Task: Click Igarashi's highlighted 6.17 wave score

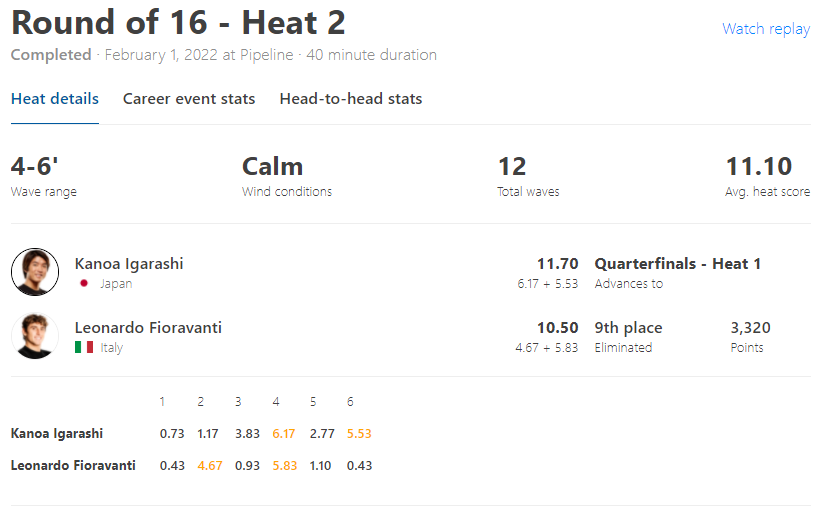Action: click(x=283, y=434)
